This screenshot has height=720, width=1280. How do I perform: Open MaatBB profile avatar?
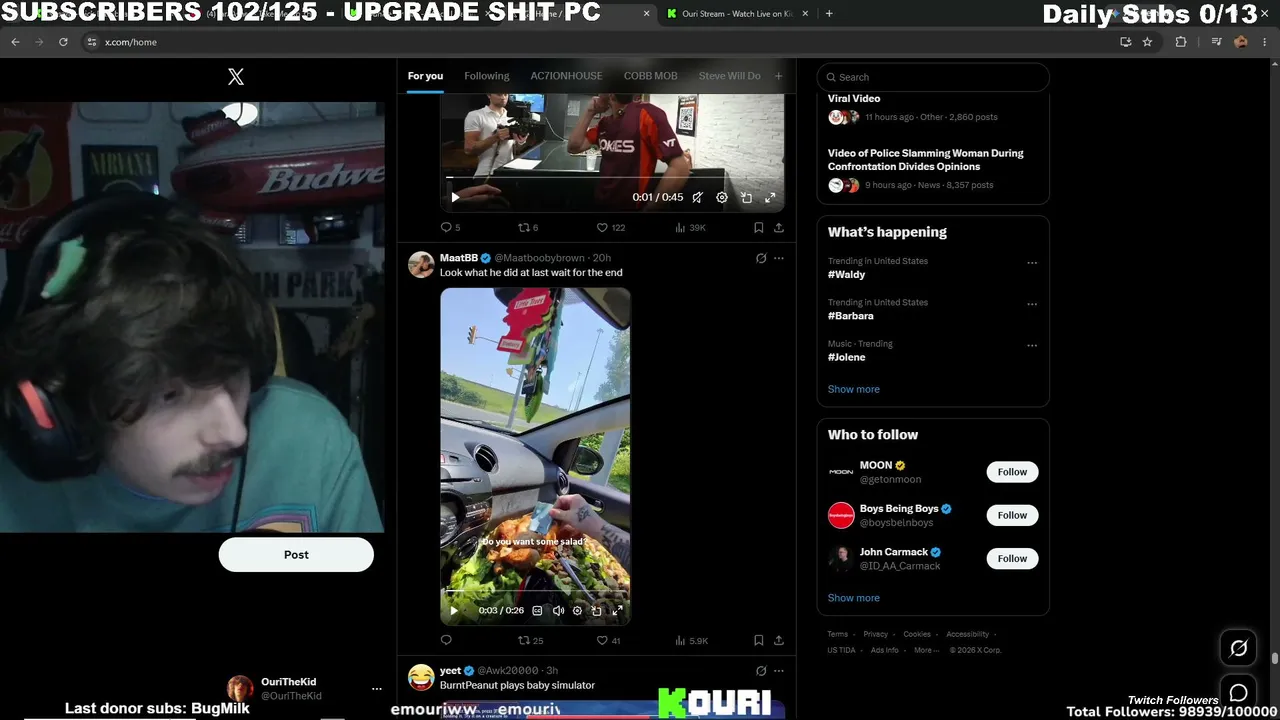(421, 264)
